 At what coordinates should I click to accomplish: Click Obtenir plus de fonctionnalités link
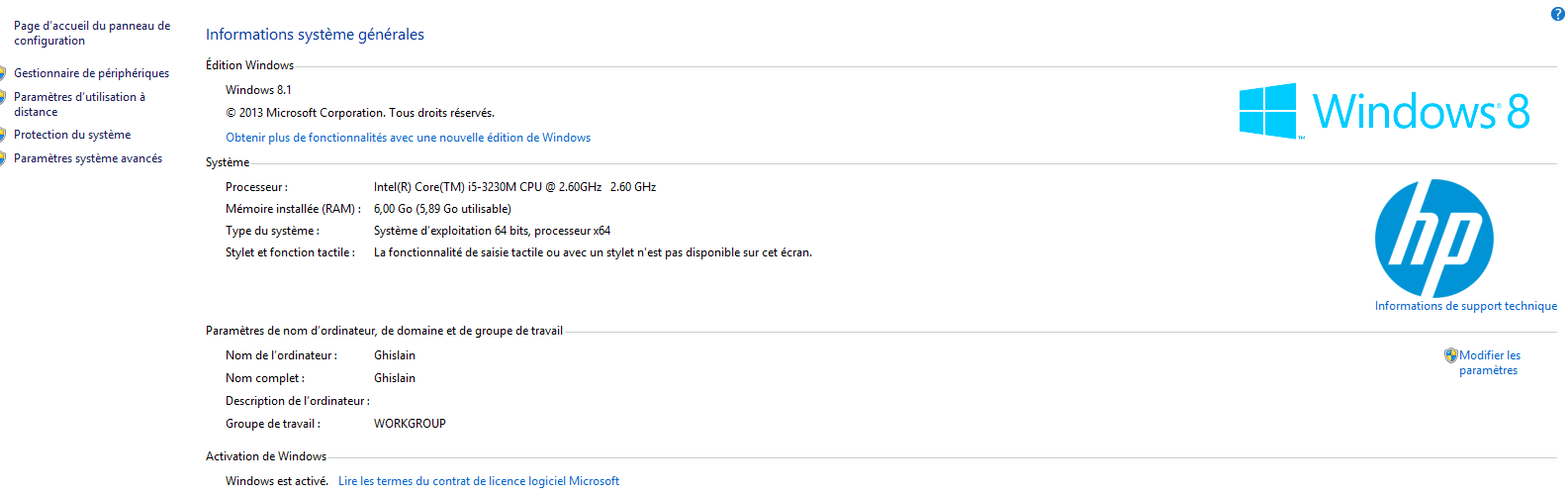tap(408, 138)
